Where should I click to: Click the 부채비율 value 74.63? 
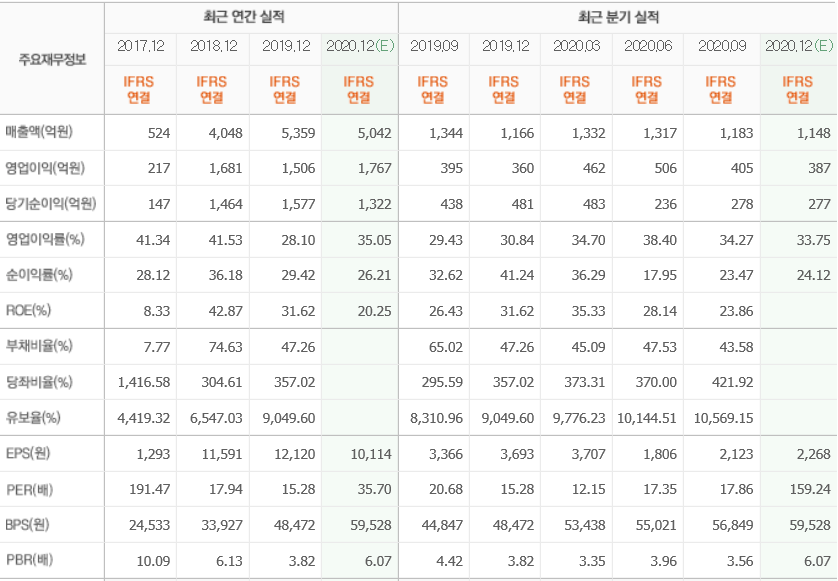click(226, 347)
